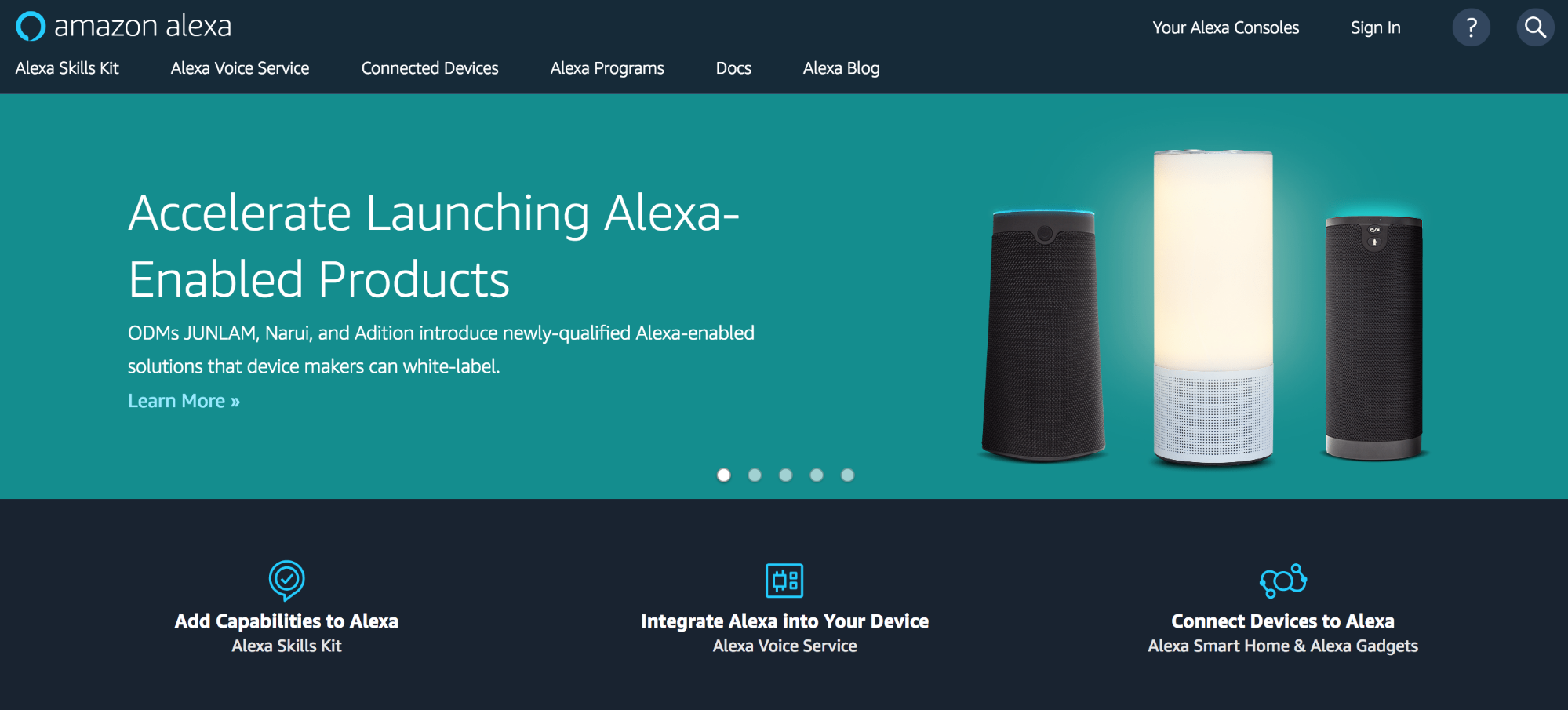1568x710 pixels.
Task: Click the Learn More link
Action: coord(184,401)
